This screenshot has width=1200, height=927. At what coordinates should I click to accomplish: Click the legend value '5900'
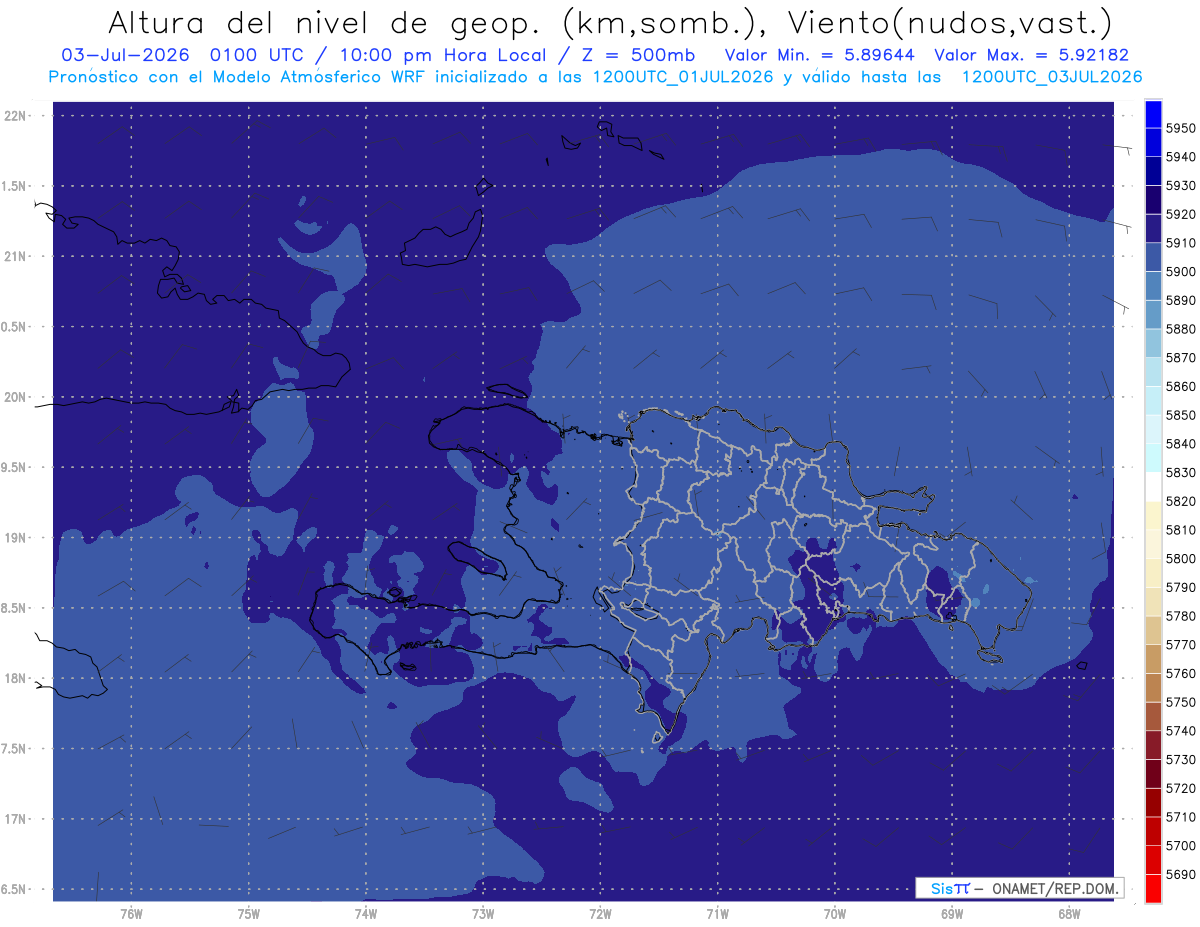pos(1179,271)
